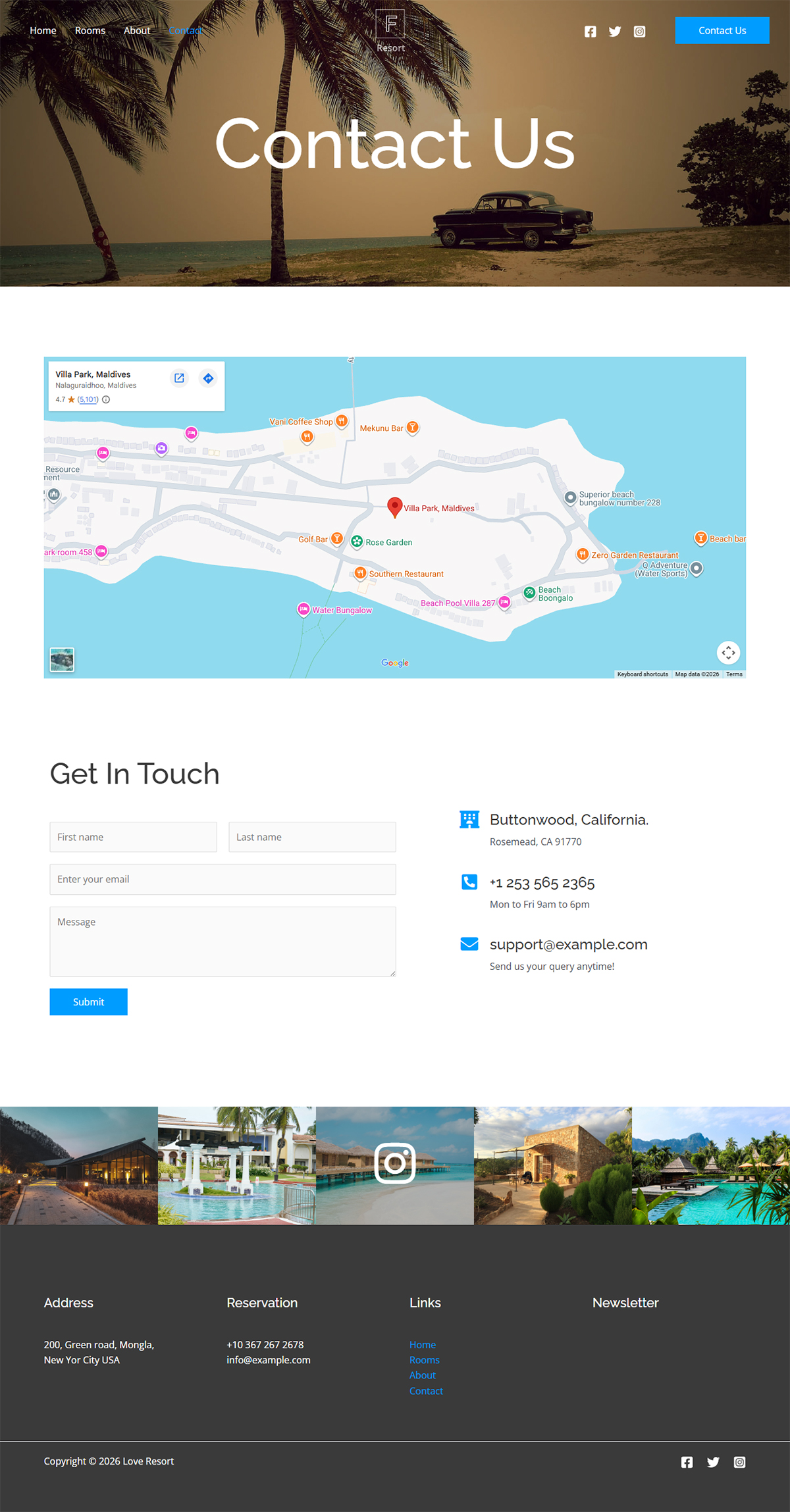
Task: Open footer Facebook icon
Action: pyautogui.click(x=687, y=1462)
